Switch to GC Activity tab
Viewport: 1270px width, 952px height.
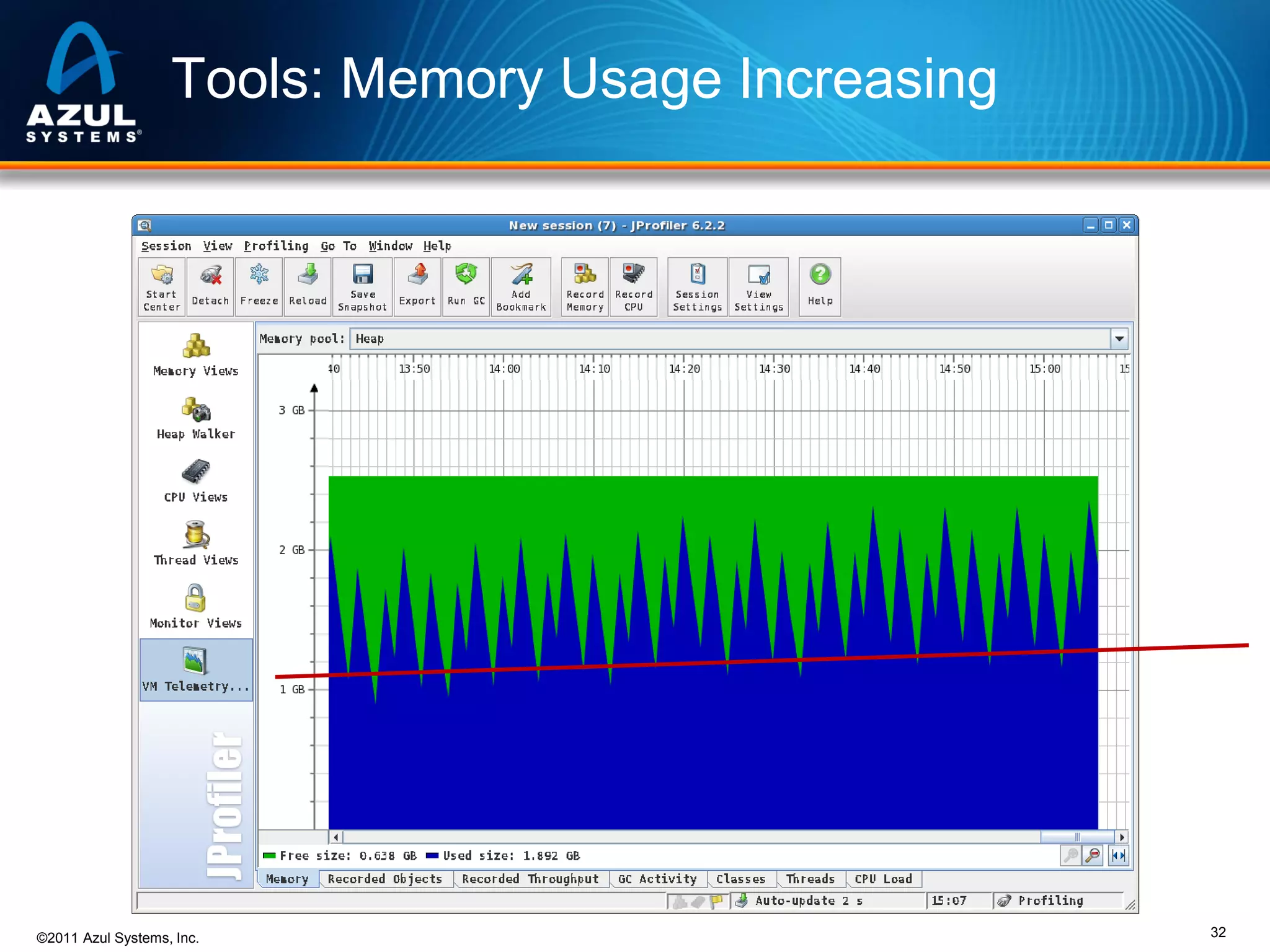(x=657, y=879)
